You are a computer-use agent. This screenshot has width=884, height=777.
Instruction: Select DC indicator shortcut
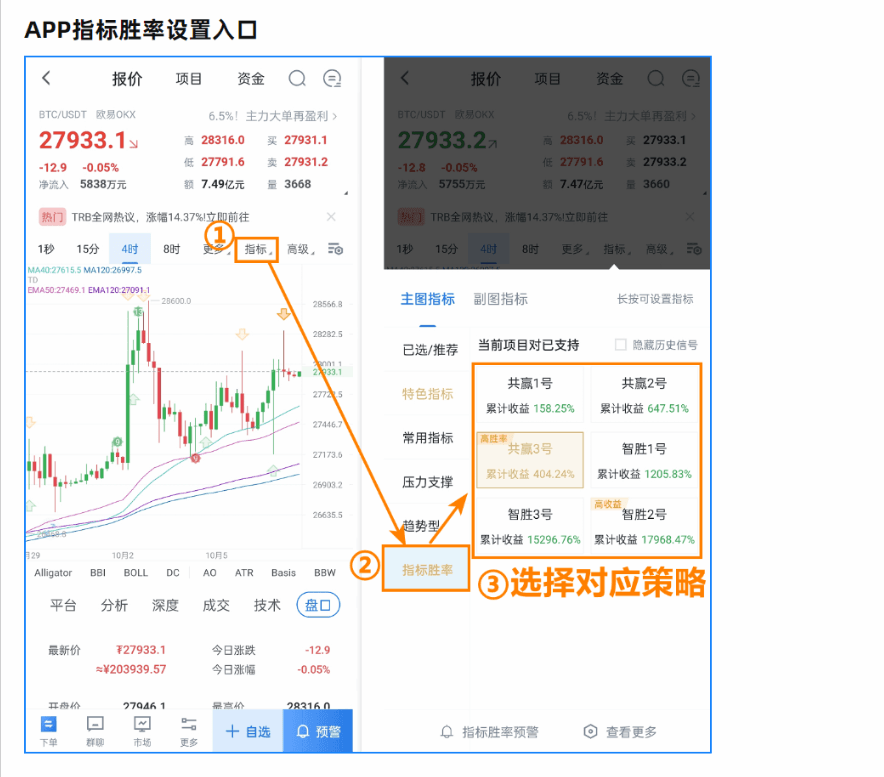click(x=173, y=572)
